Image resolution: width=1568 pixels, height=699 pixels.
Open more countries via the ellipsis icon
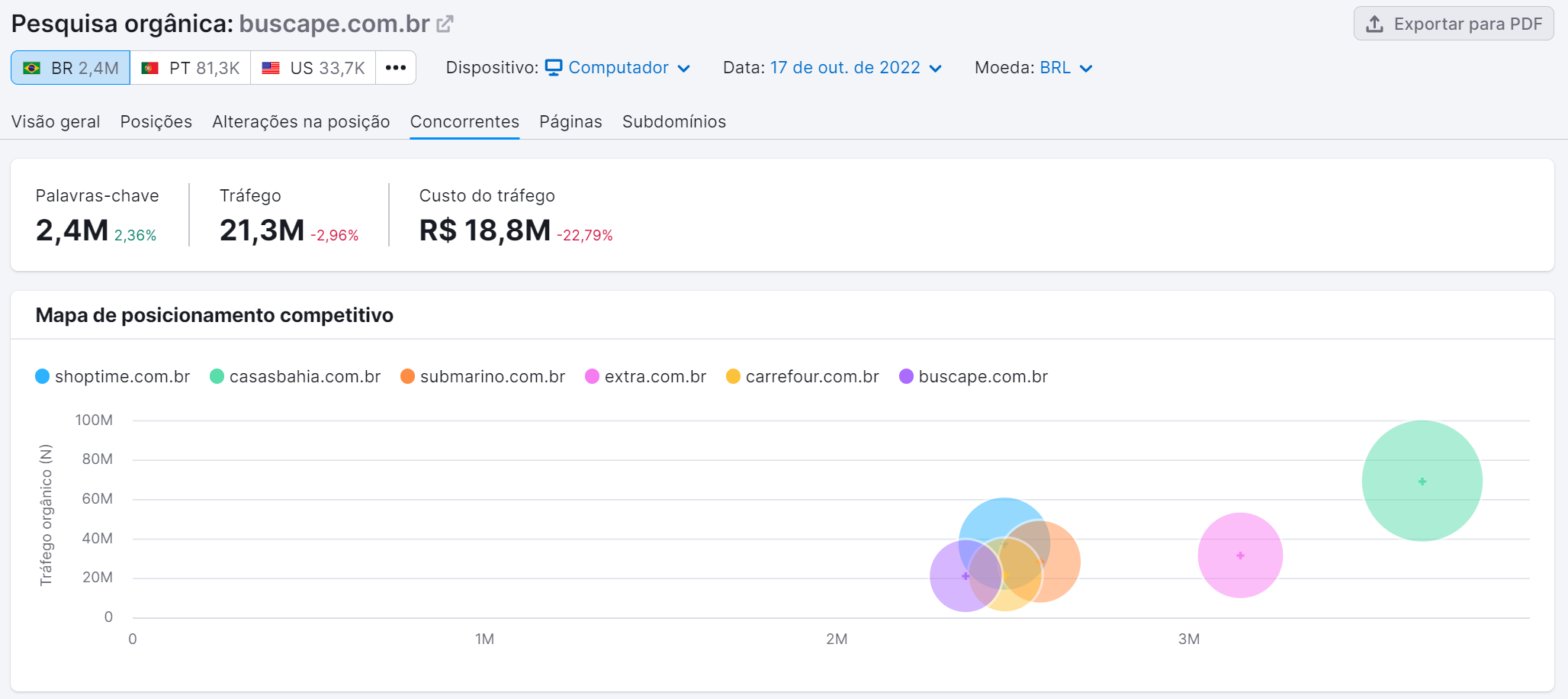click(x=396, y=67)
